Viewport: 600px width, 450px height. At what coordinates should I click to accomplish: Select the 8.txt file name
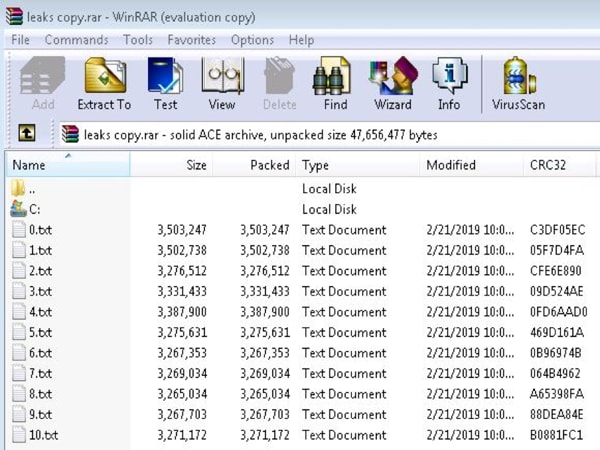click(40, 394)
